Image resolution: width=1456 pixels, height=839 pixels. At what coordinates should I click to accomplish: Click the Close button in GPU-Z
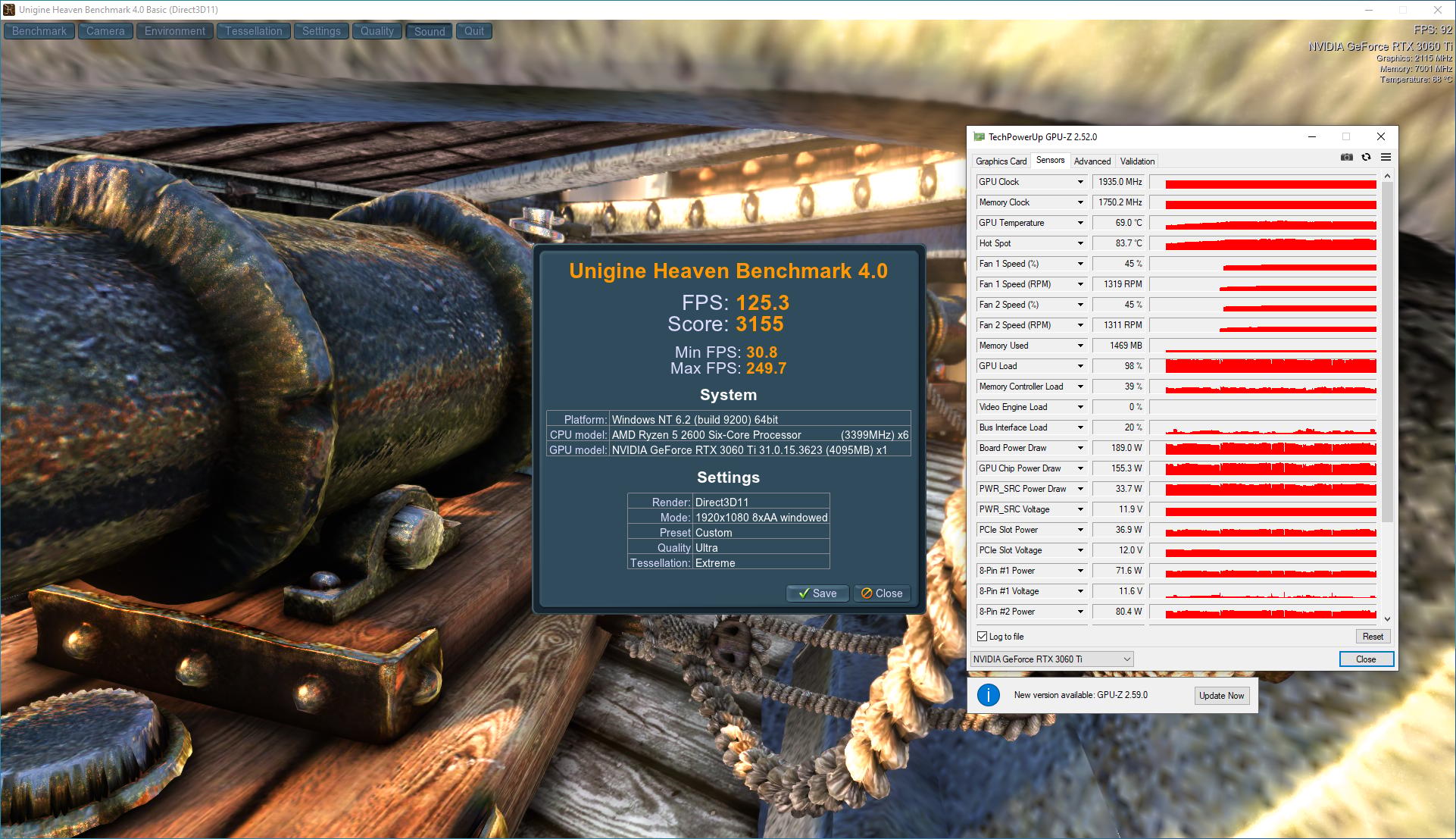(1366, 659)
